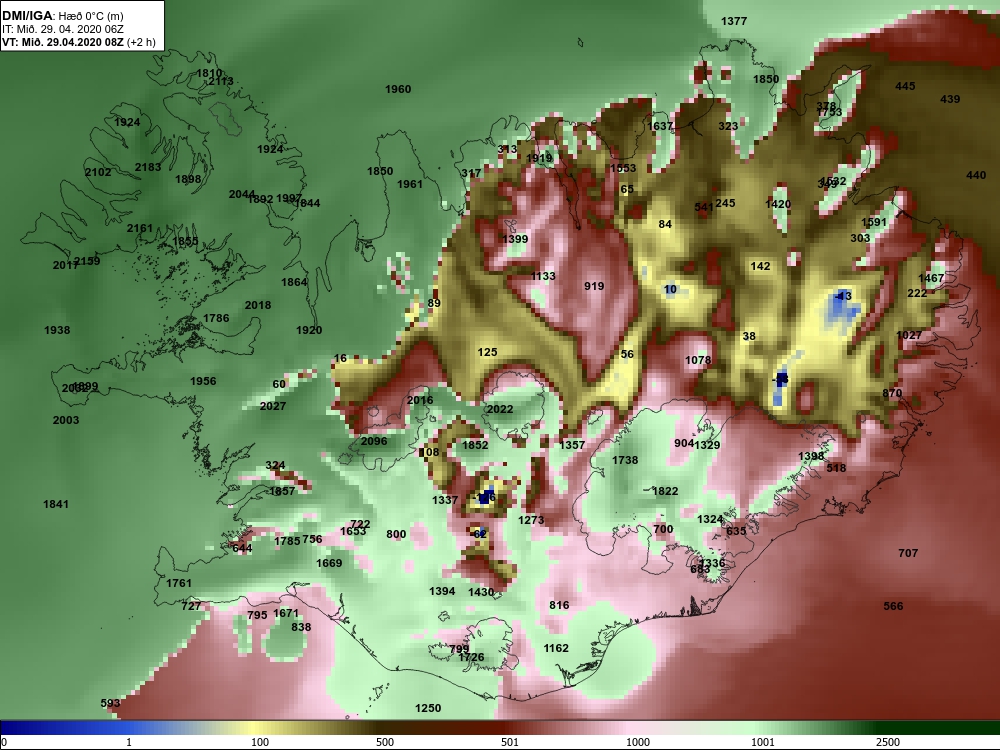This screenshot has height=750, width=1000.
Task: Click the map value '1162'
Action: pos(556,649)
